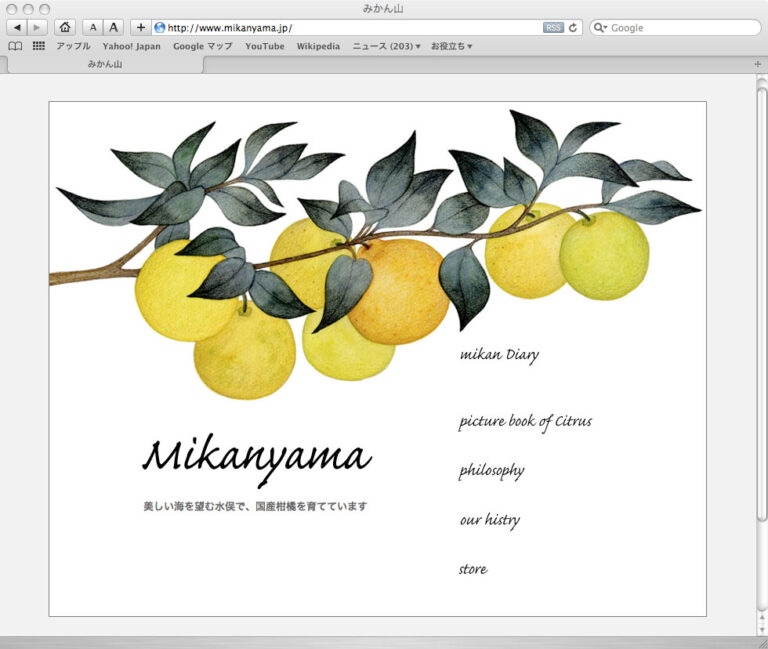The height and width of the screenshot is (649, 768).
Task: Close the window with the red button
Action: pos(12,9)
